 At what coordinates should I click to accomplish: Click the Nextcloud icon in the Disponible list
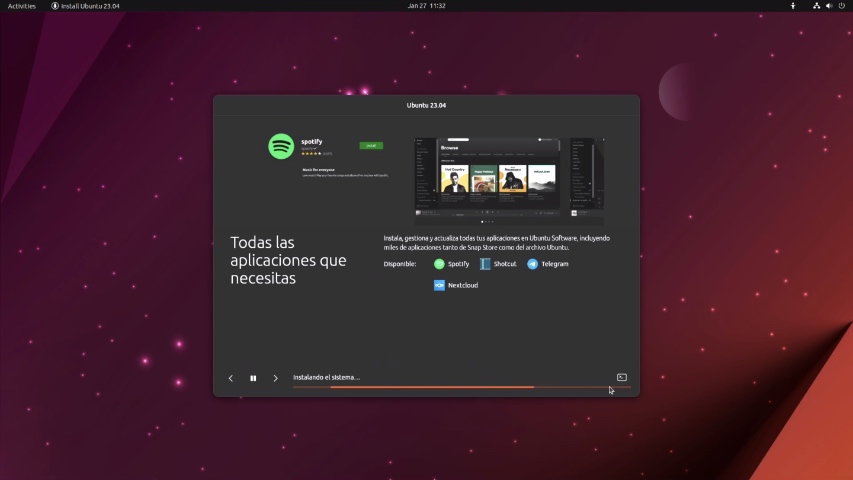(x=439, y=285)
